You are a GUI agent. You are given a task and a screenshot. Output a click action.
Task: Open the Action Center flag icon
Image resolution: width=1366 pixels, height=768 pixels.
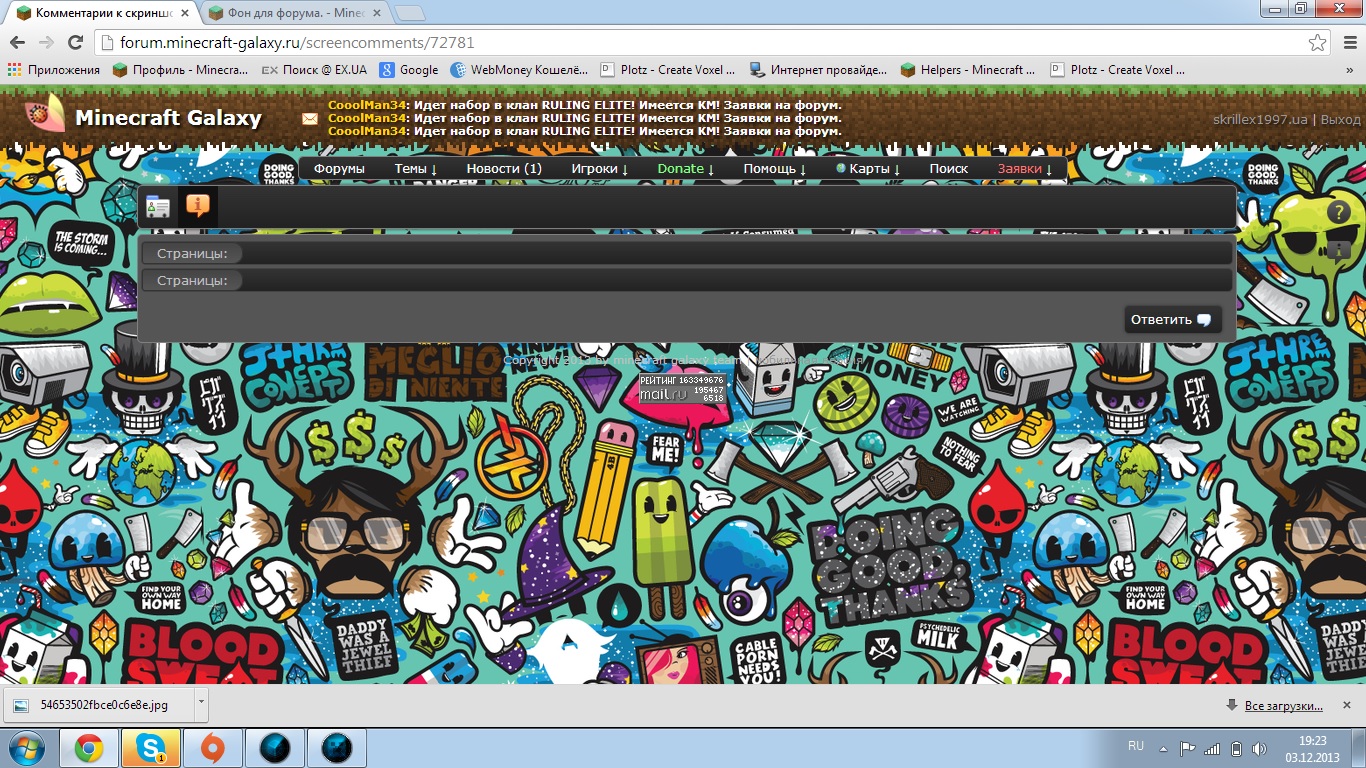pos(1188,748)
